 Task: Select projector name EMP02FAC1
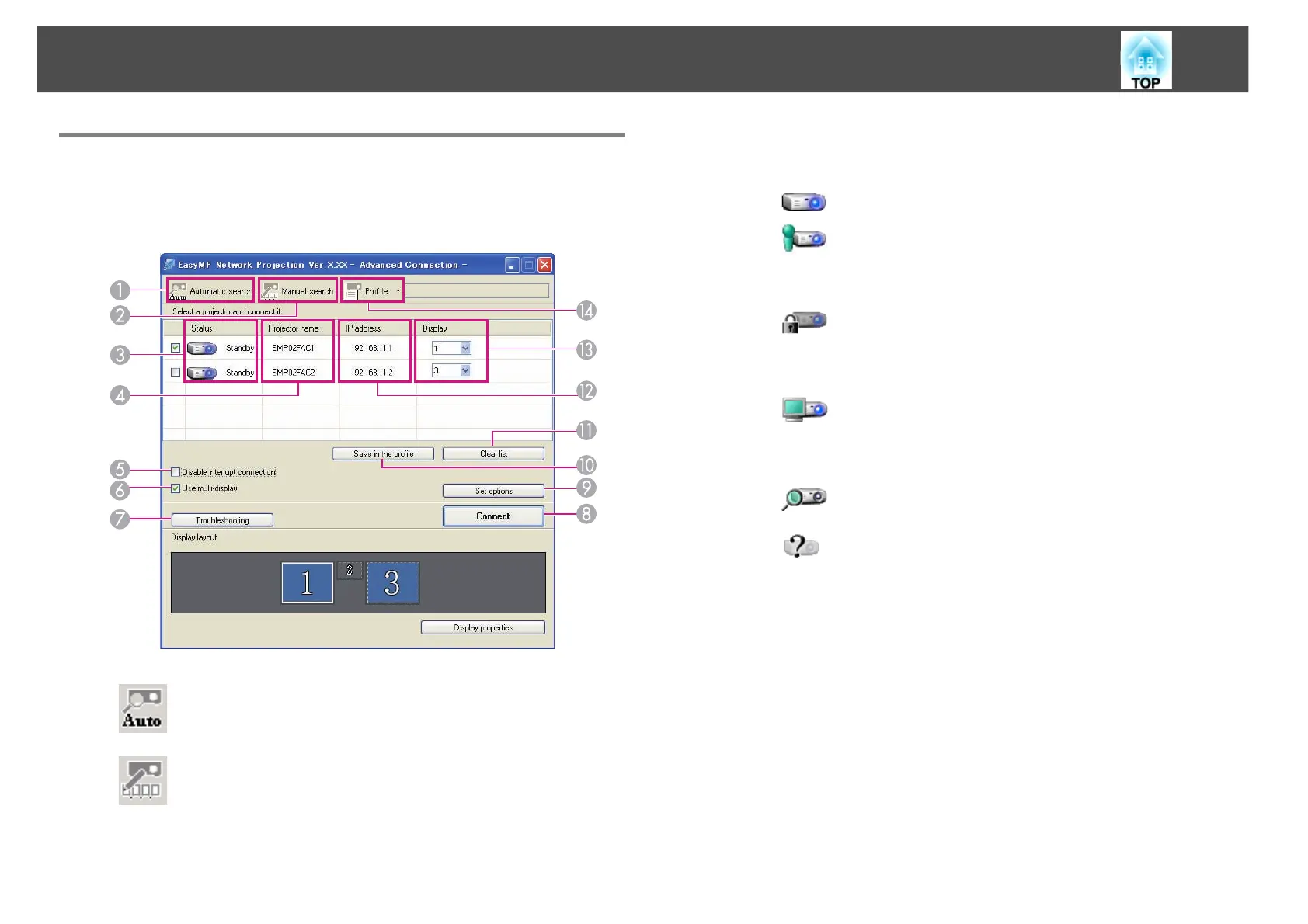(293, 348)
